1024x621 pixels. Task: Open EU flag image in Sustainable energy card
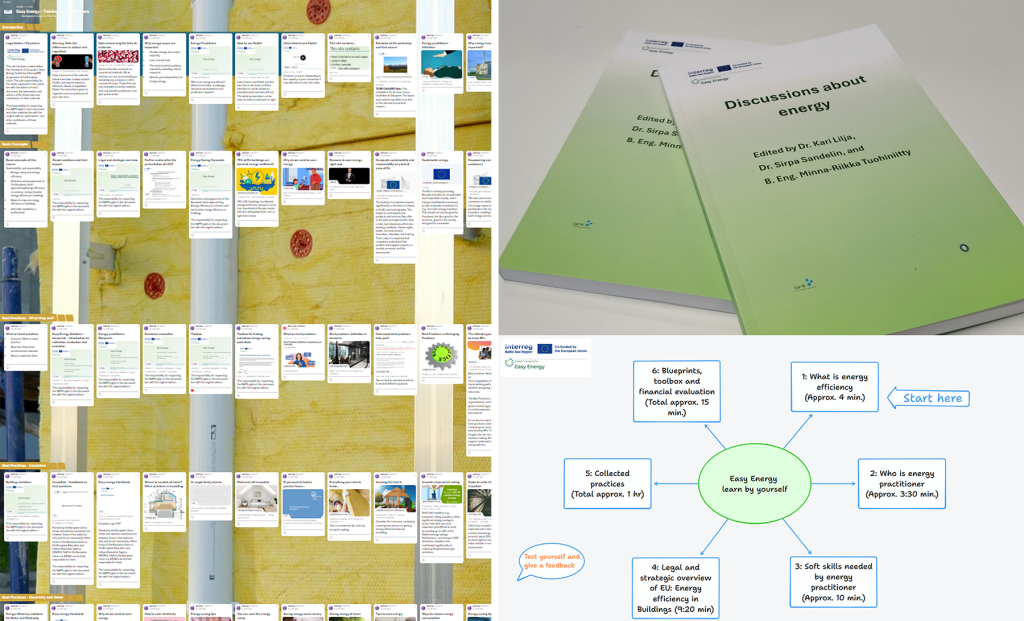point(441,174)
